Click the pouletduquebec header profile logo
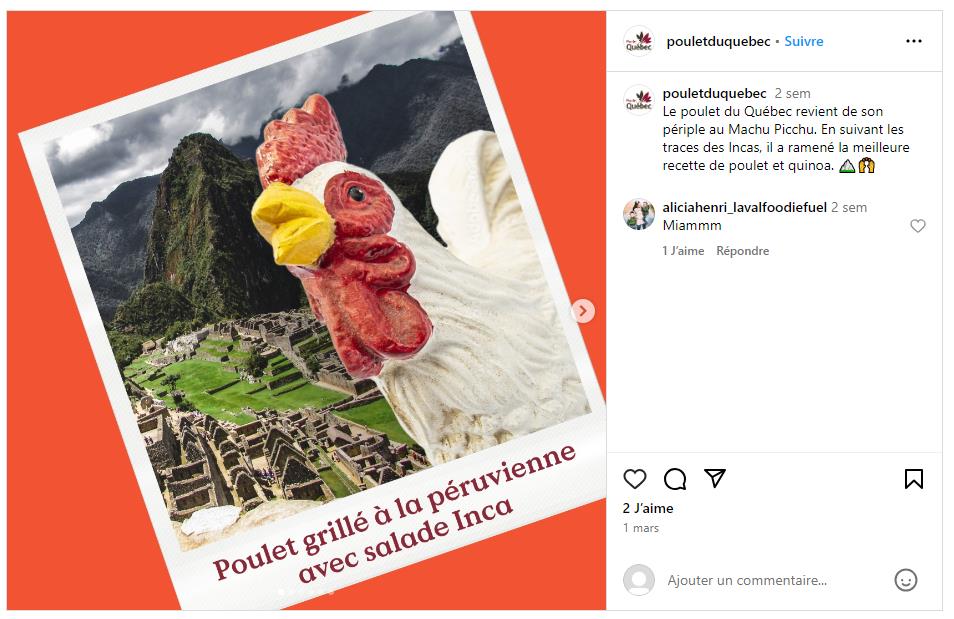The image size is (954, 619). [639, 41]
